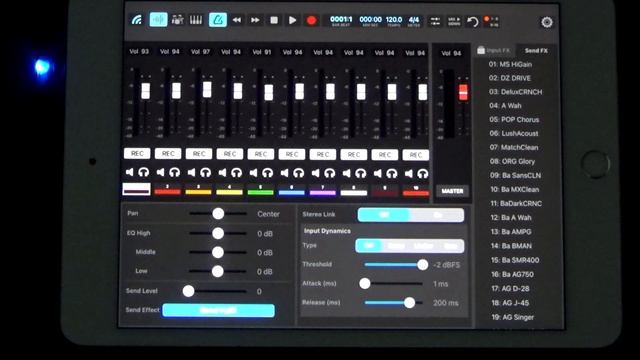This screenshot has width=640, height=360.
Task: Click the EQ High slider knob
Action: (218, 233)
